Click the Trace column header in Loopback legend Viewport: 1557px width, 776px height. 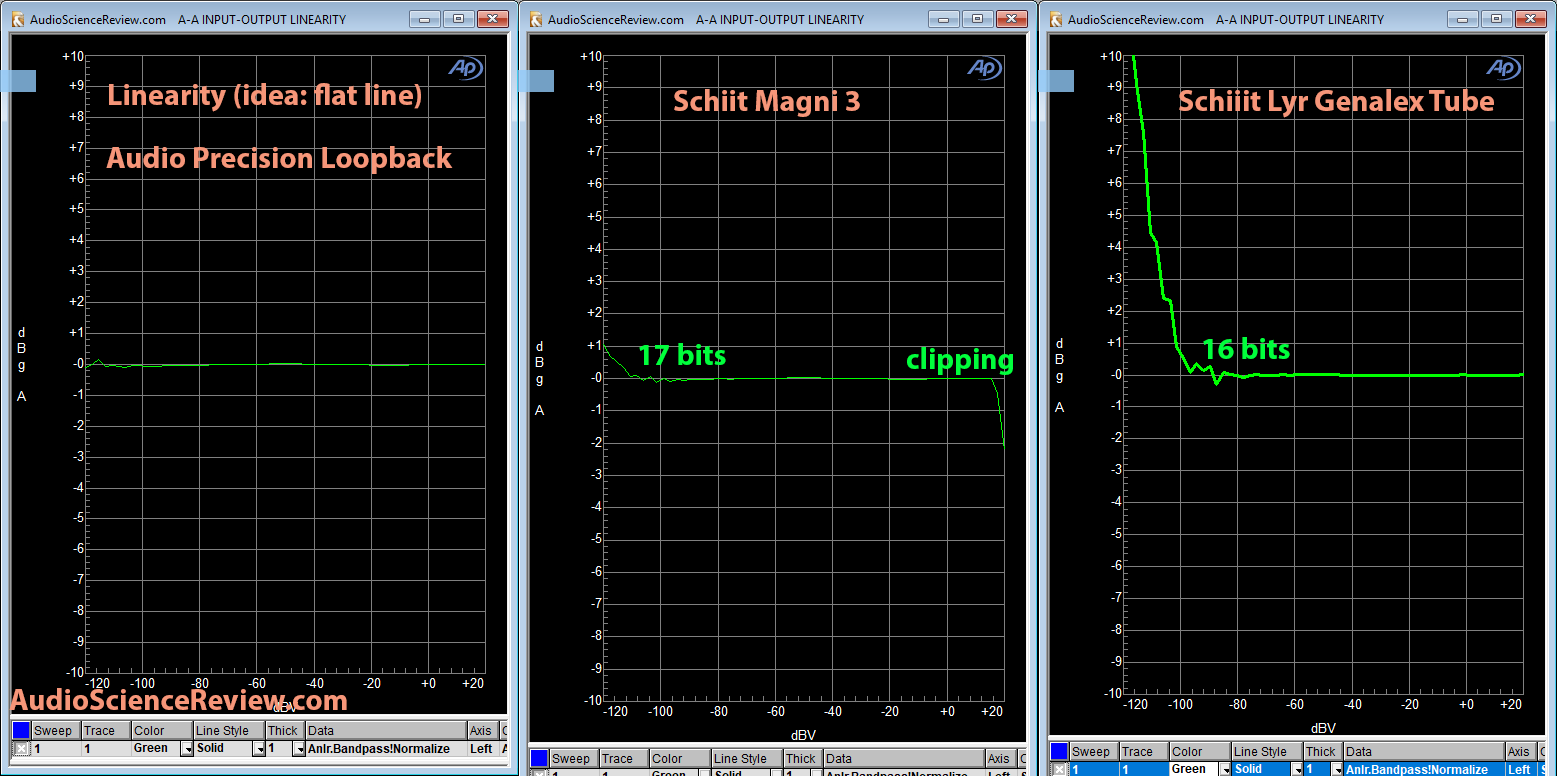pyautogui.click(x=105, y=731)
